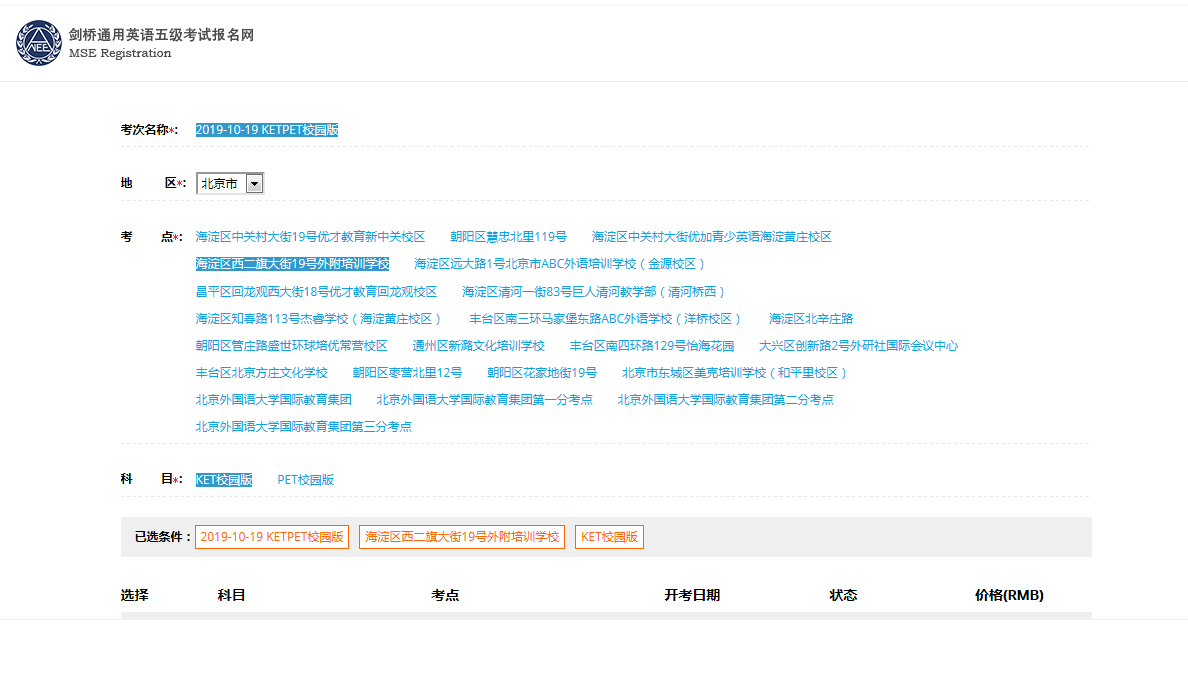1188x686 pixels.
Task: Choose 大兴区创新路2号外研社国际会议中心
Action: pyautogui.click(x=858, y=346)
